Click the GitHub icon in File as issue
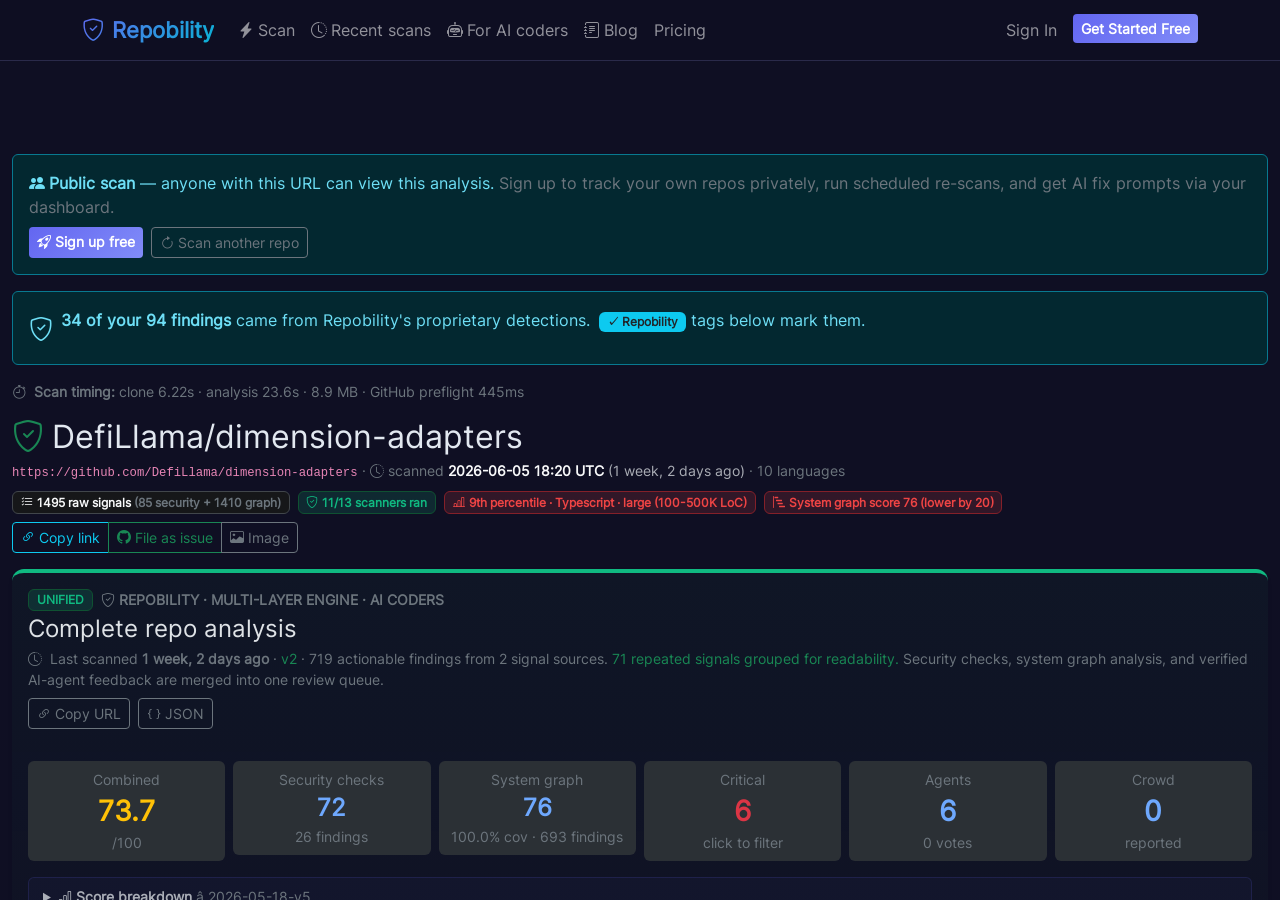This screenshot has height=900, width=1280. pyautogui.click(x=124, y=538)
